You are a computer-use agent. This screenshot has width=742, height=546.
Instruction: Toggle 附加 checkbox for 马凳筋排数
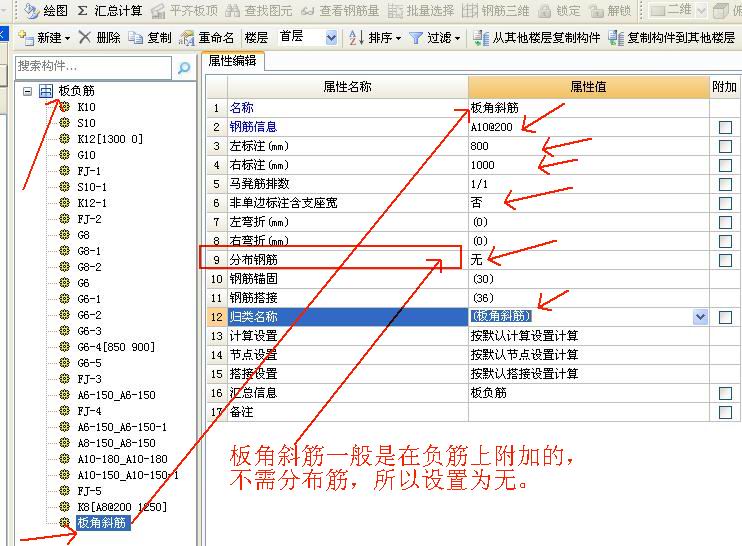point(725,184)
